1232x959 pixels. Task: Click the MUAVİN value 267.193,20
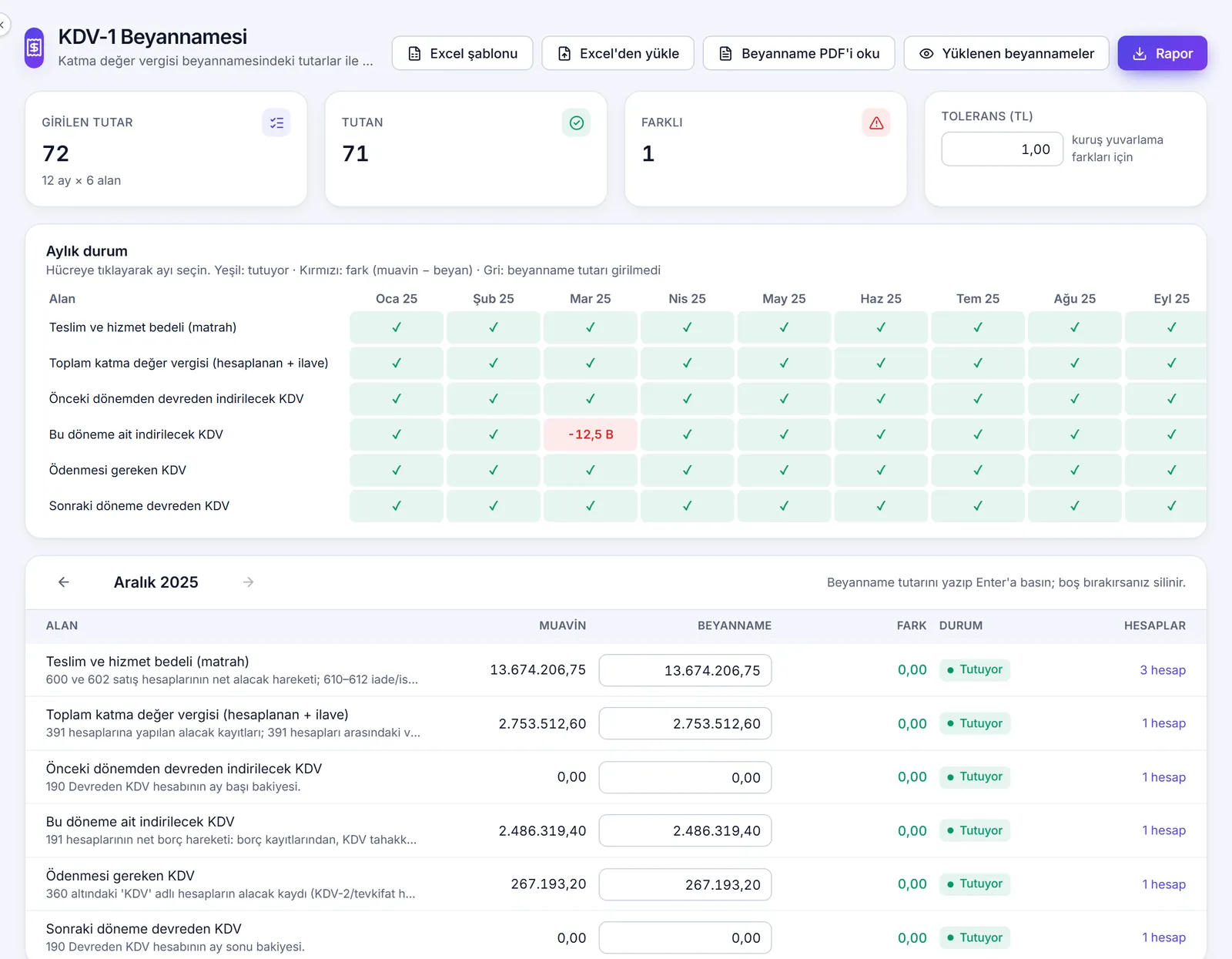[x=549, y=884]
